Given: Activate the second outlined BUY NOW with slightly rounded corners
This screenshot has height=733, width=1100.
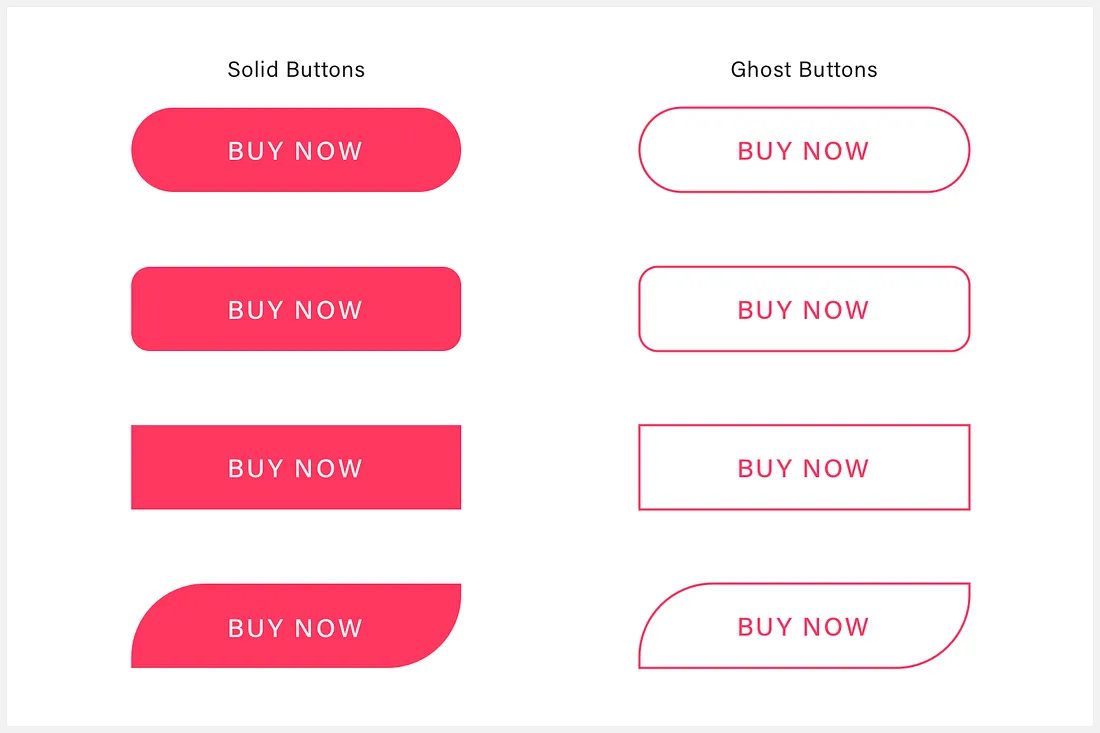Looking at the screenshot, I should pos(804,309).
